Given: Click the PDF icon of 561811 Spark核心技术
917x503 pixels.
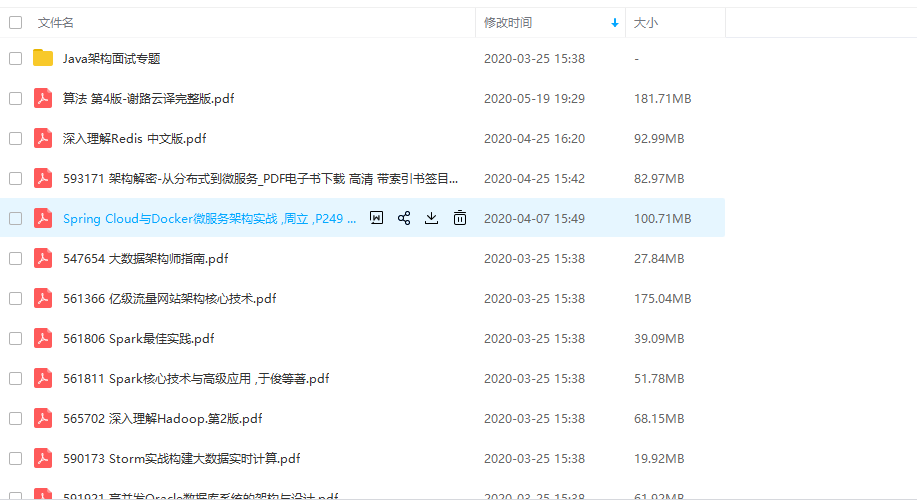Looking at the screenshot, I should tap(43, 378).
